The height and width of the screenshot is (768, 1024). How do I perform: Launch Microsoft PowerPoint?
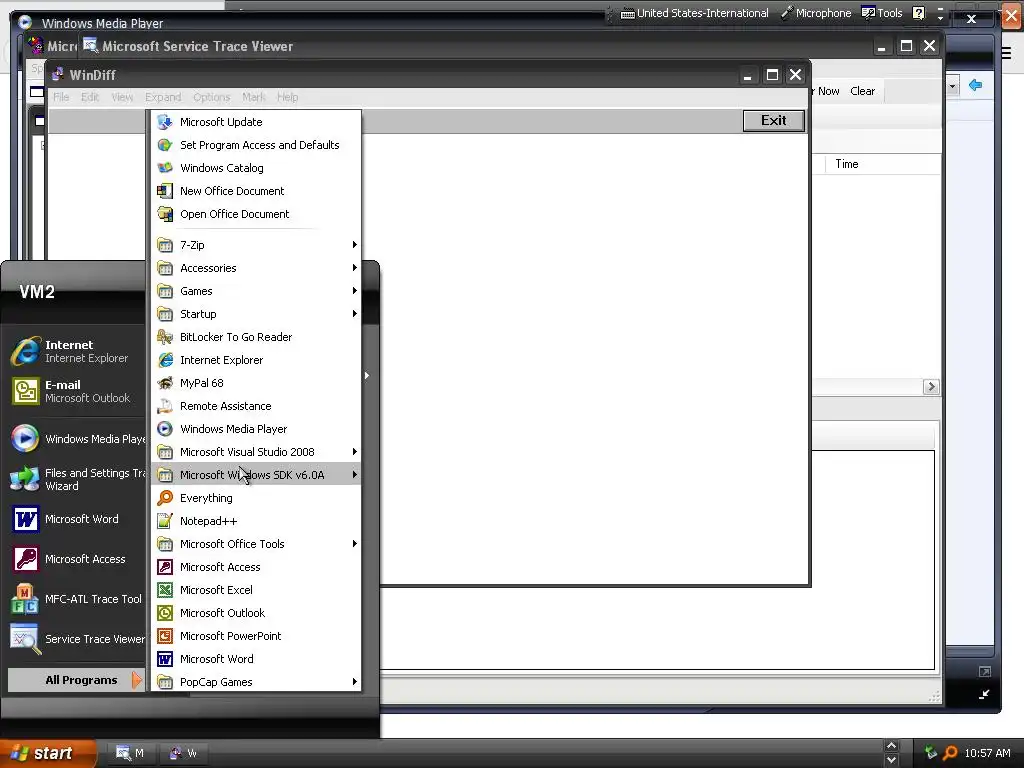pyautogui.click(x=256, y=635)
